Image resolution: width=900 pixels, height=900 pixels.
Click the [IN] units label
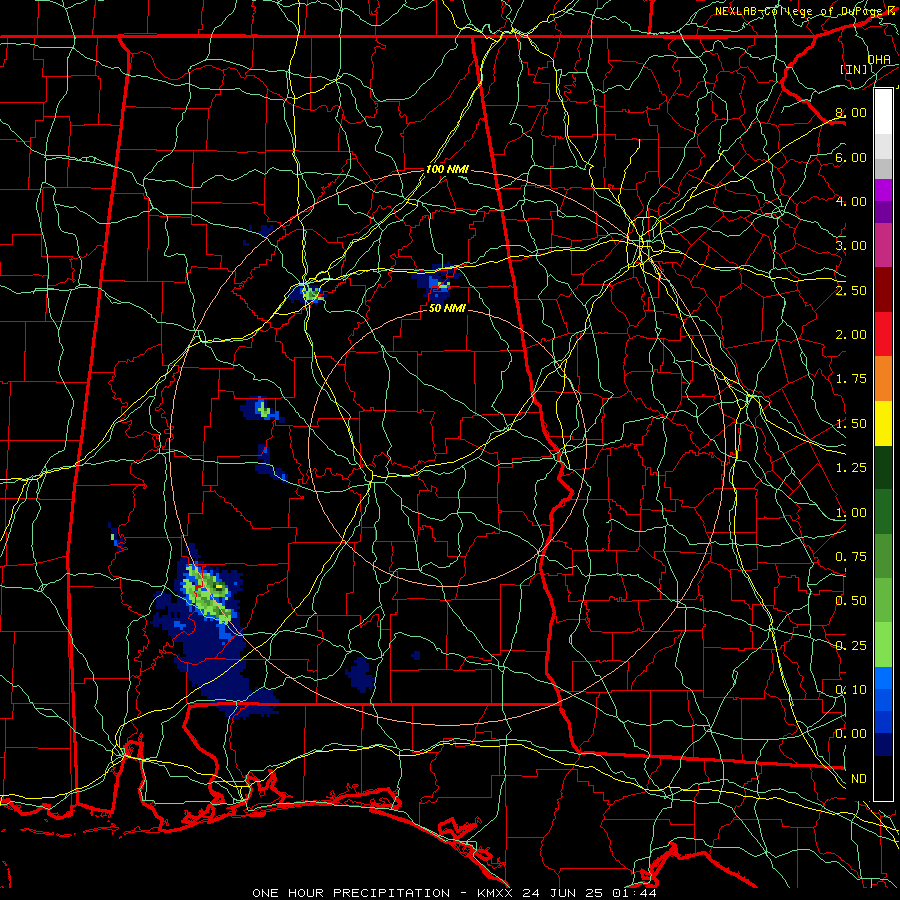coord(854,69)
